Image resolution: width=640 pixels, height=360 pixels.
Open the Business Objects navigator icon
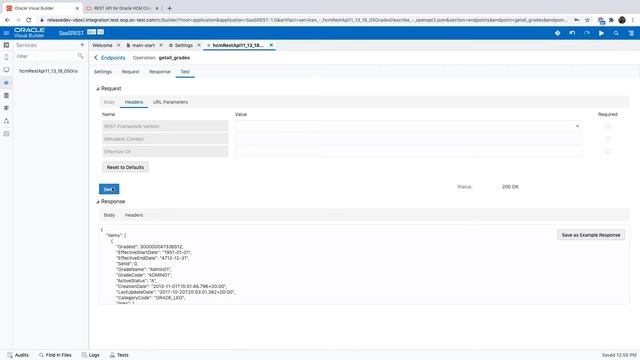coord(6,96)
